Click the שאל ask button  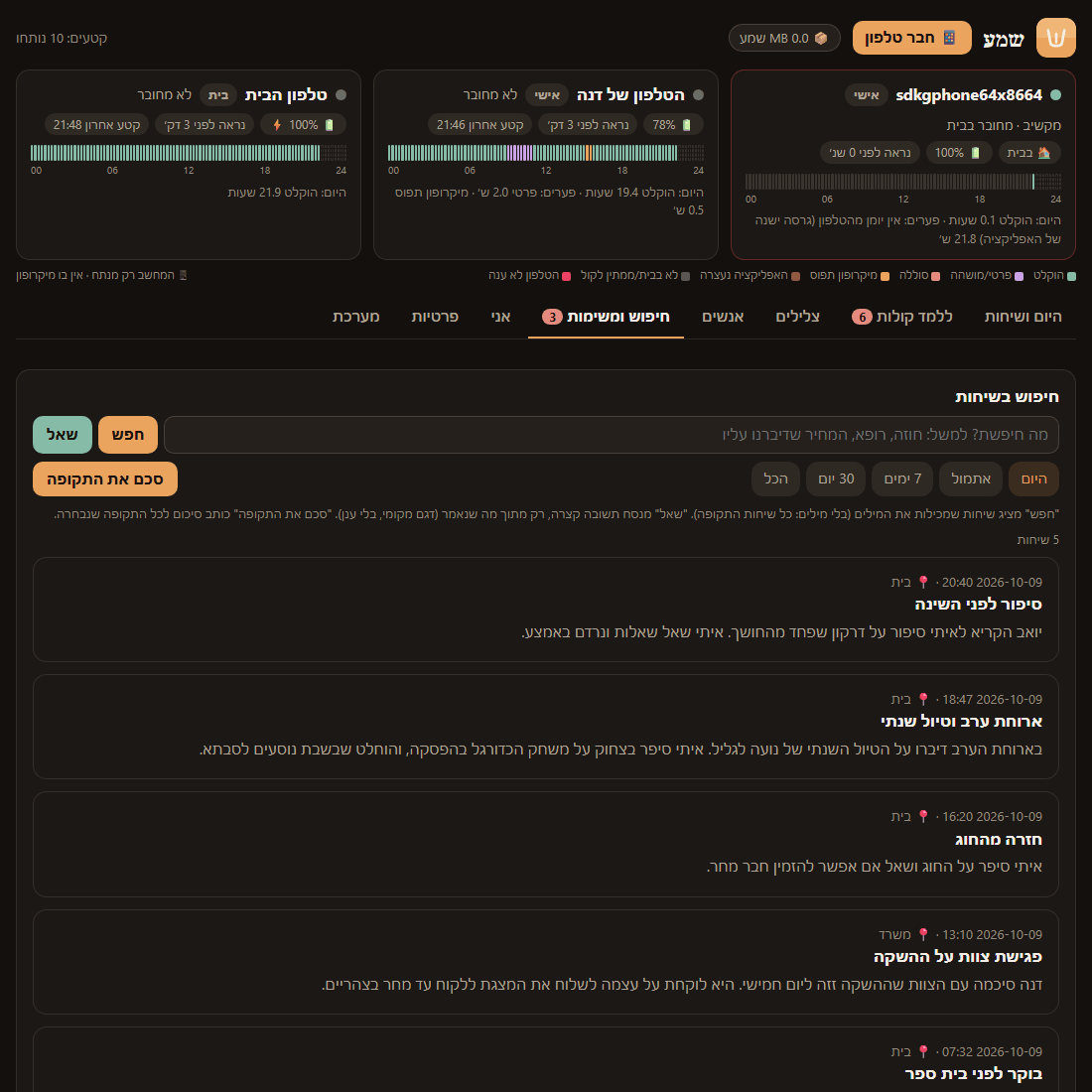click(62, 435)
